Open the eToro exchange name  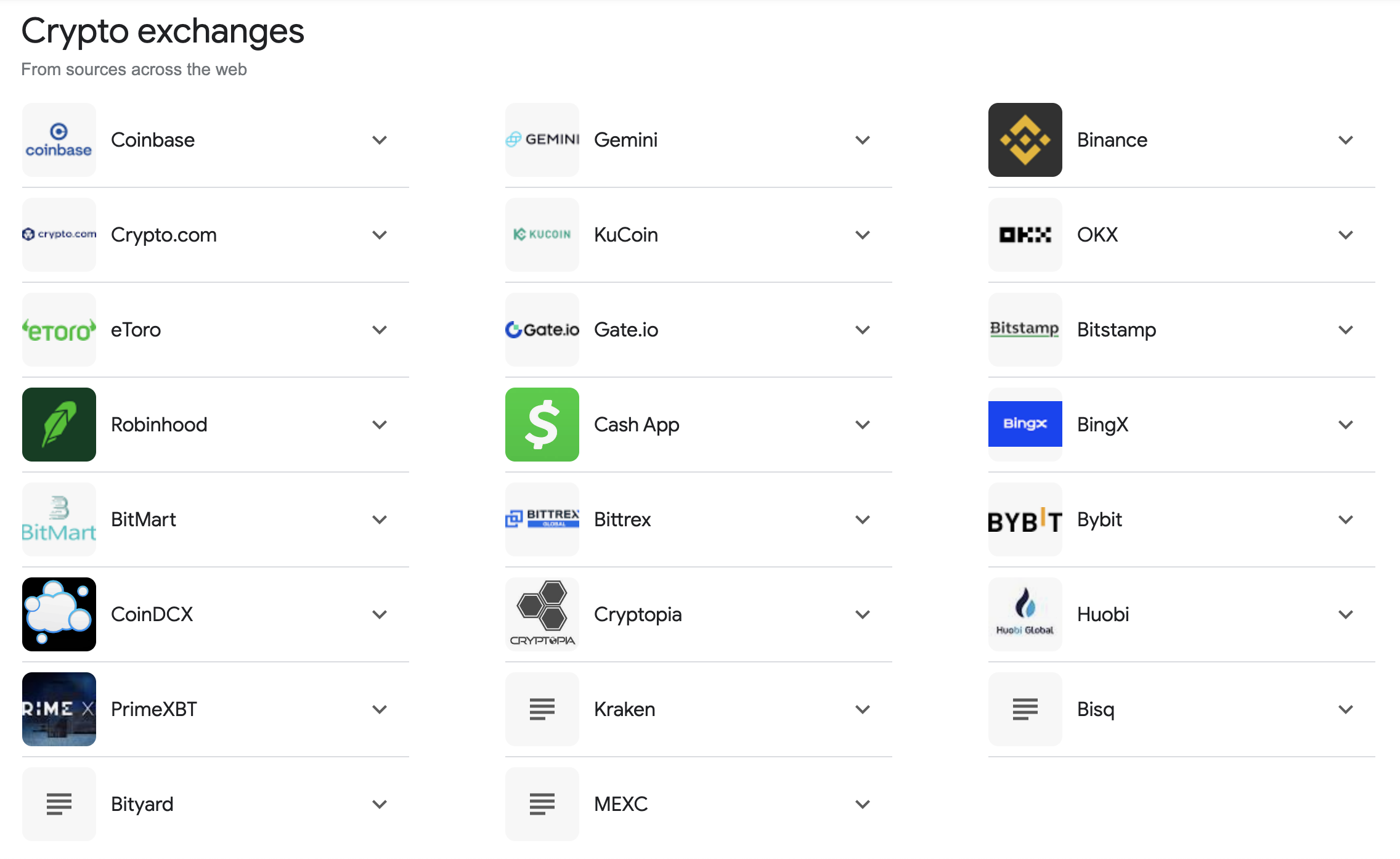point(136,330)
